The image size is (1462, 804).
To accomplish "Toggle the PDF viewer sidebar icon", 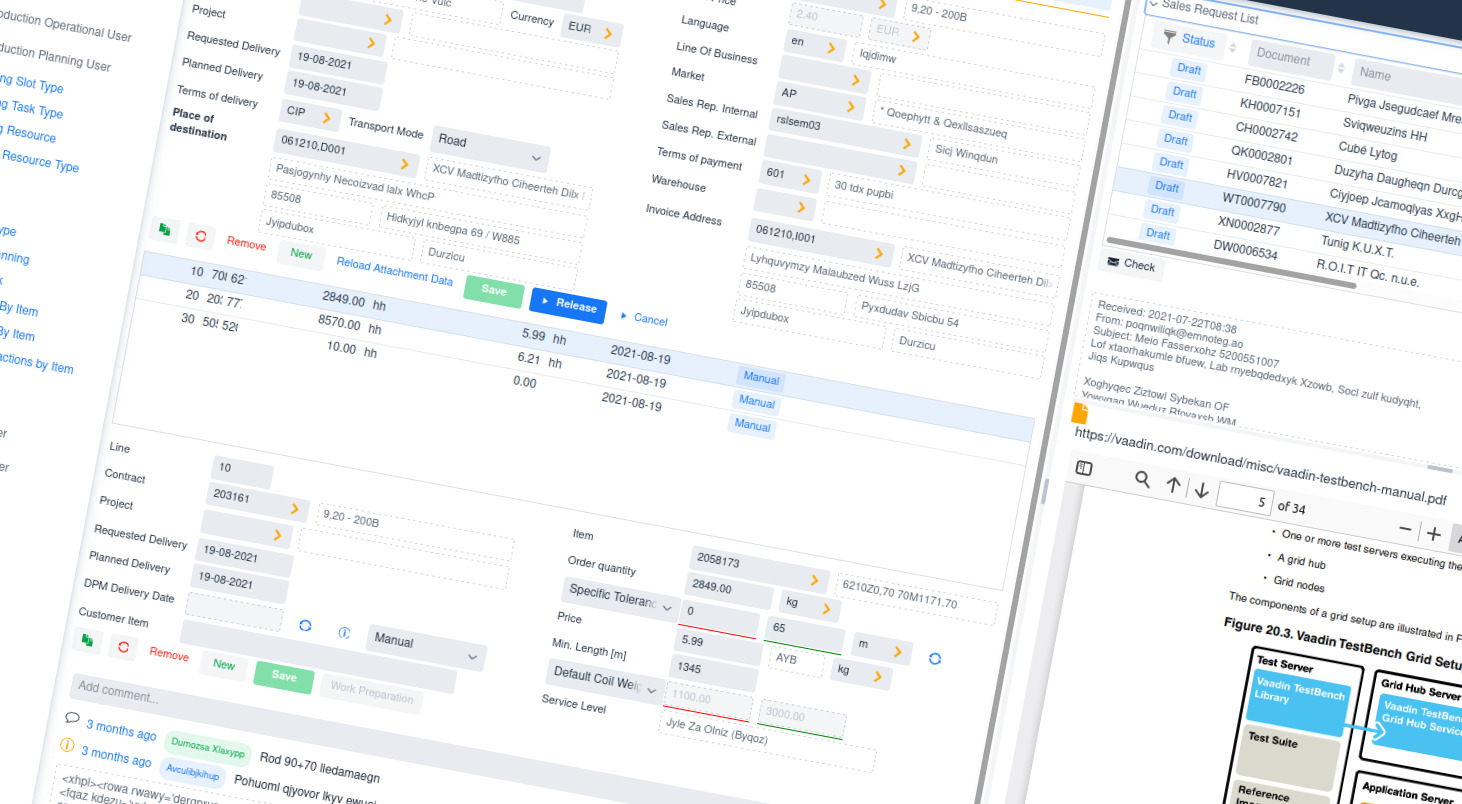I will coord(1084,468).
